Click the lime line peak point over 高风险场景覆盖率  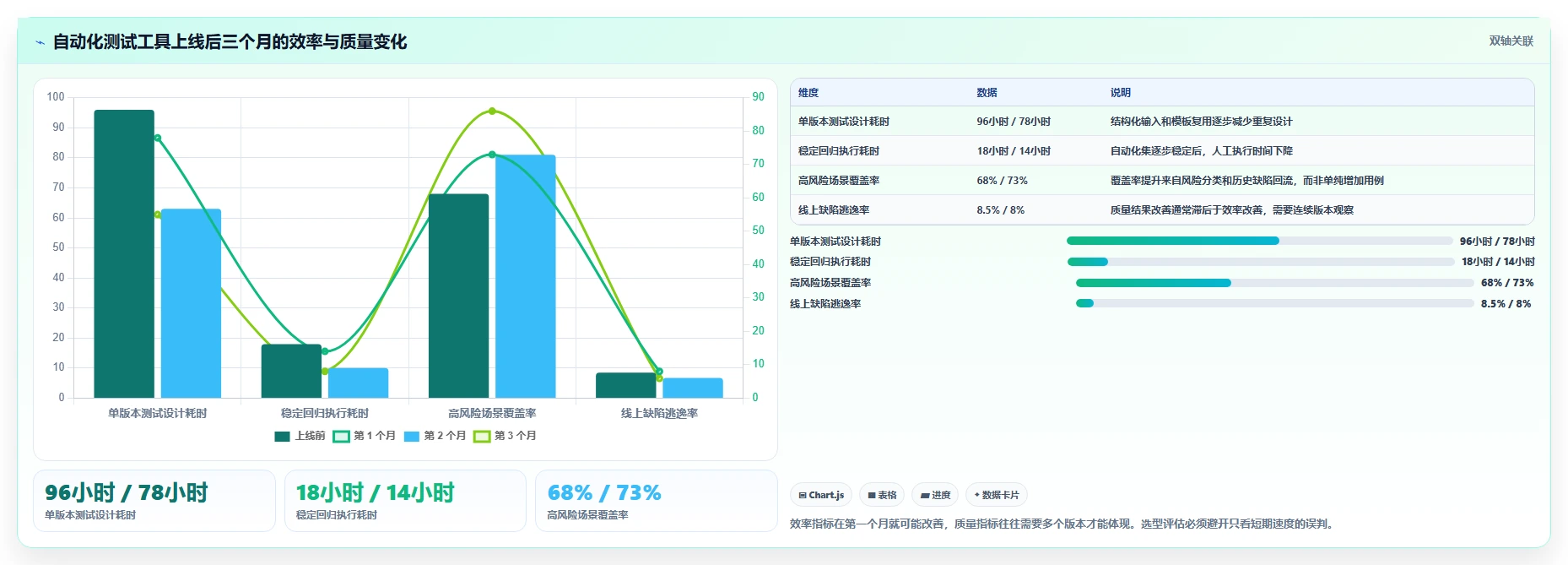tap(492, 111)
